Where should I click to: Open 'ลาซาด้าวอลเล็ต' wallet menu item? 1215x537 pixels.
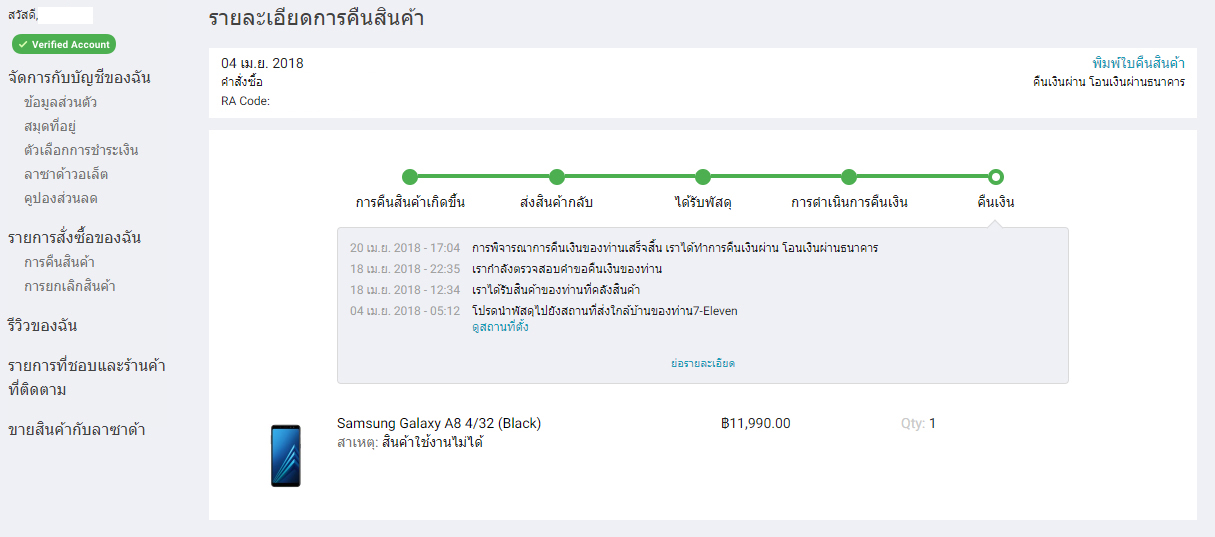(x=67, y=174)
